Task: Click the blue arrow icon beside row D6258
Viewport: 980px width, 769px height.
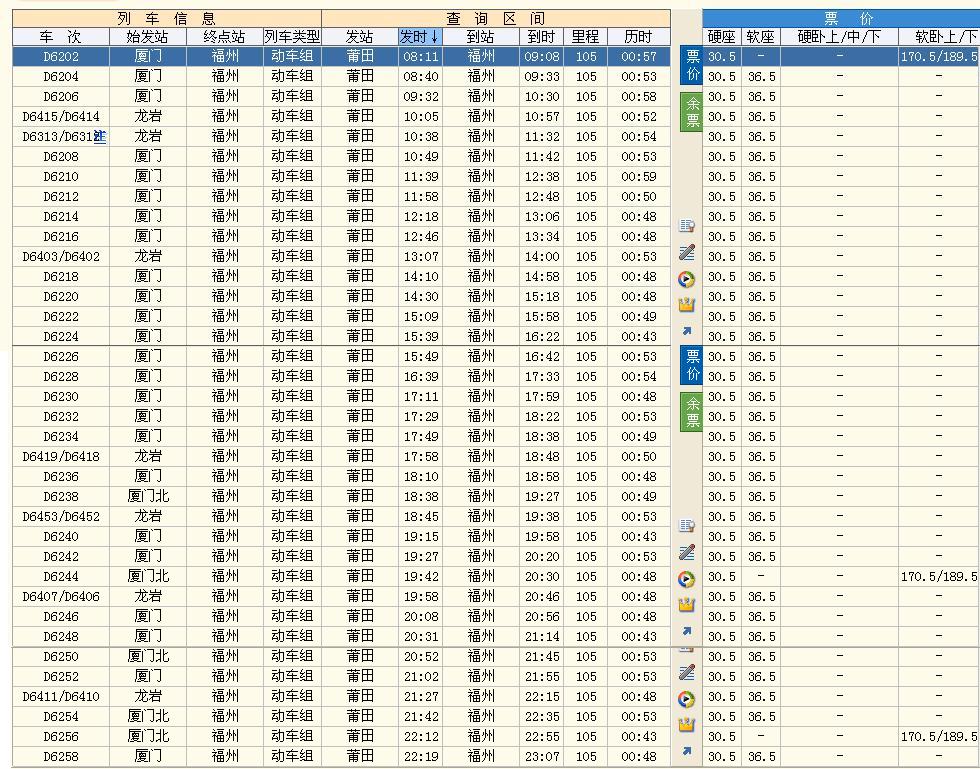Action: 686,751
